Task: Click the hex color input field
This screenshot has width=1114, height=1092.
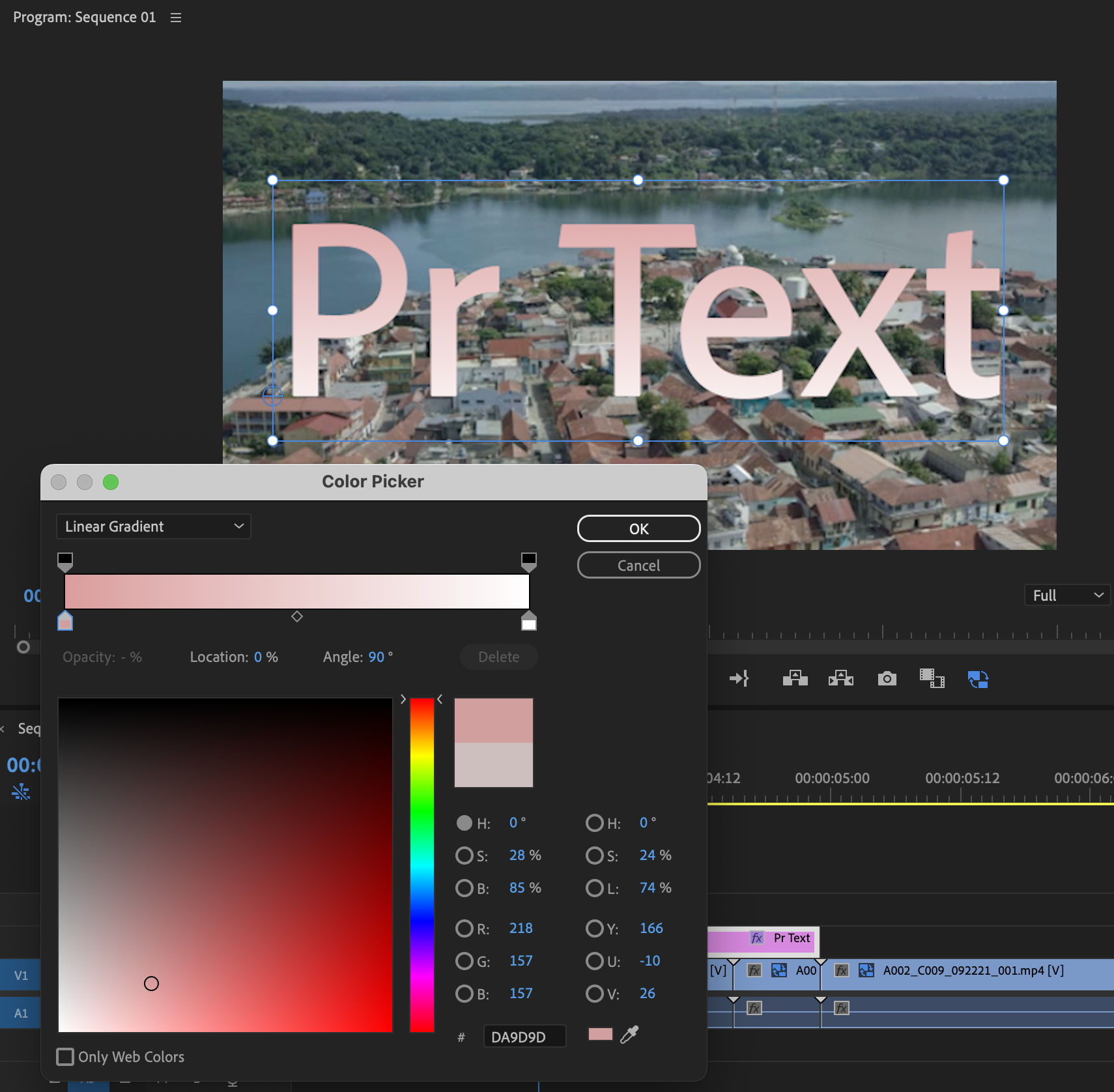Action: [x=524, y=1037]
